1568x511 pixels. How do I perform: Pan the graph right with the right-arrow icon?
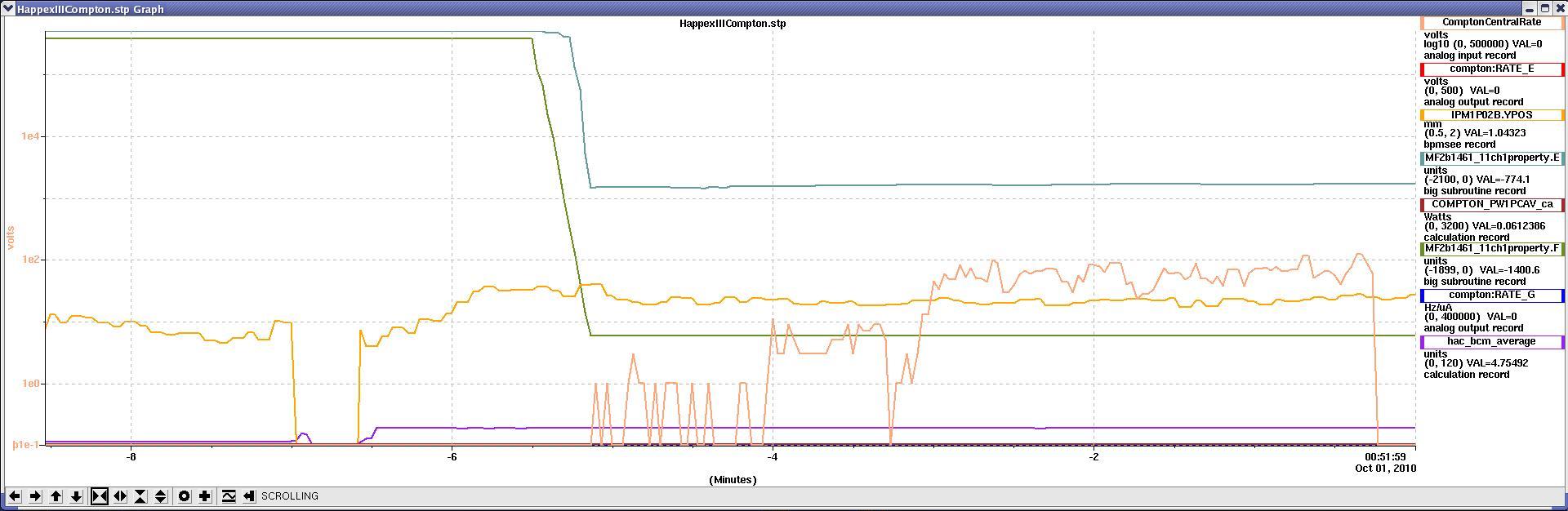tap(35, 496)
